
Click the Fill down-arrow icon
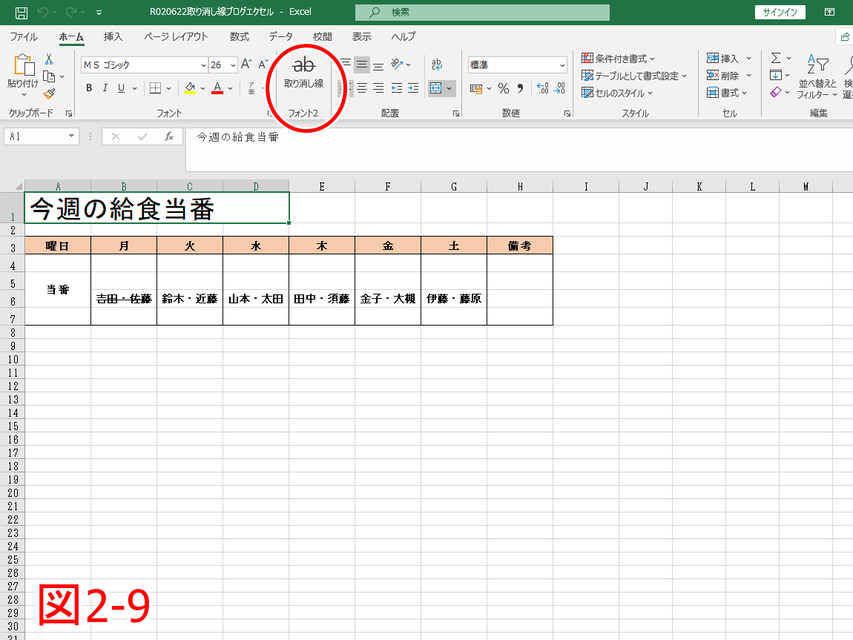(776, 75)
